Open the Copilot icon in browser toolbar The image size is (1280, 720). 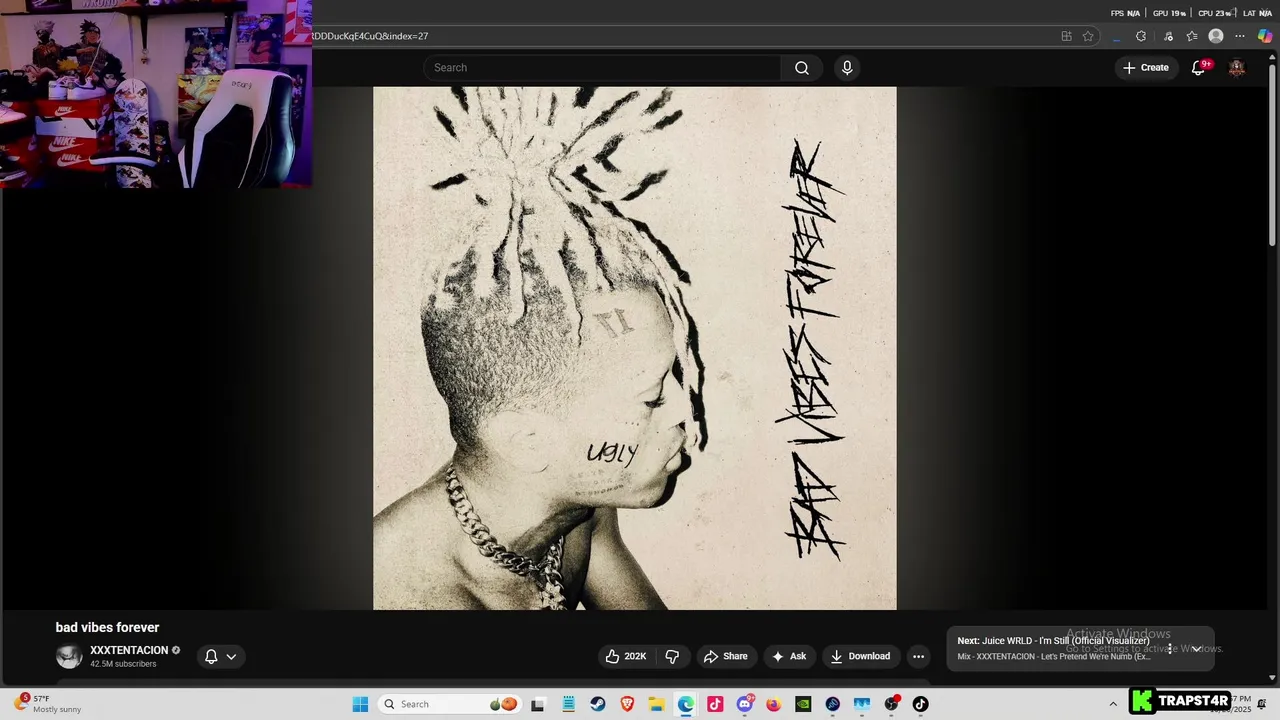click(x=1265, y=36)
